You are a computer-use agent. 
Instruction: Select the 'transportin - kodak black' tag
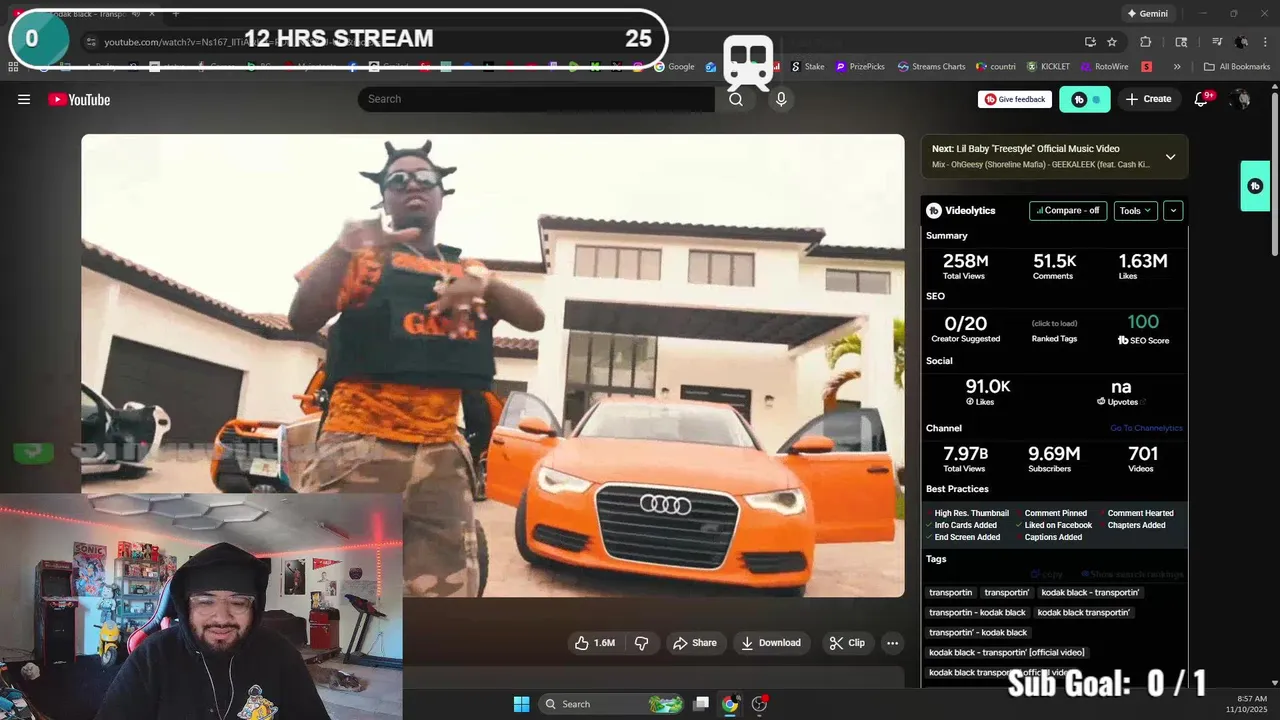tap(977, 612)
